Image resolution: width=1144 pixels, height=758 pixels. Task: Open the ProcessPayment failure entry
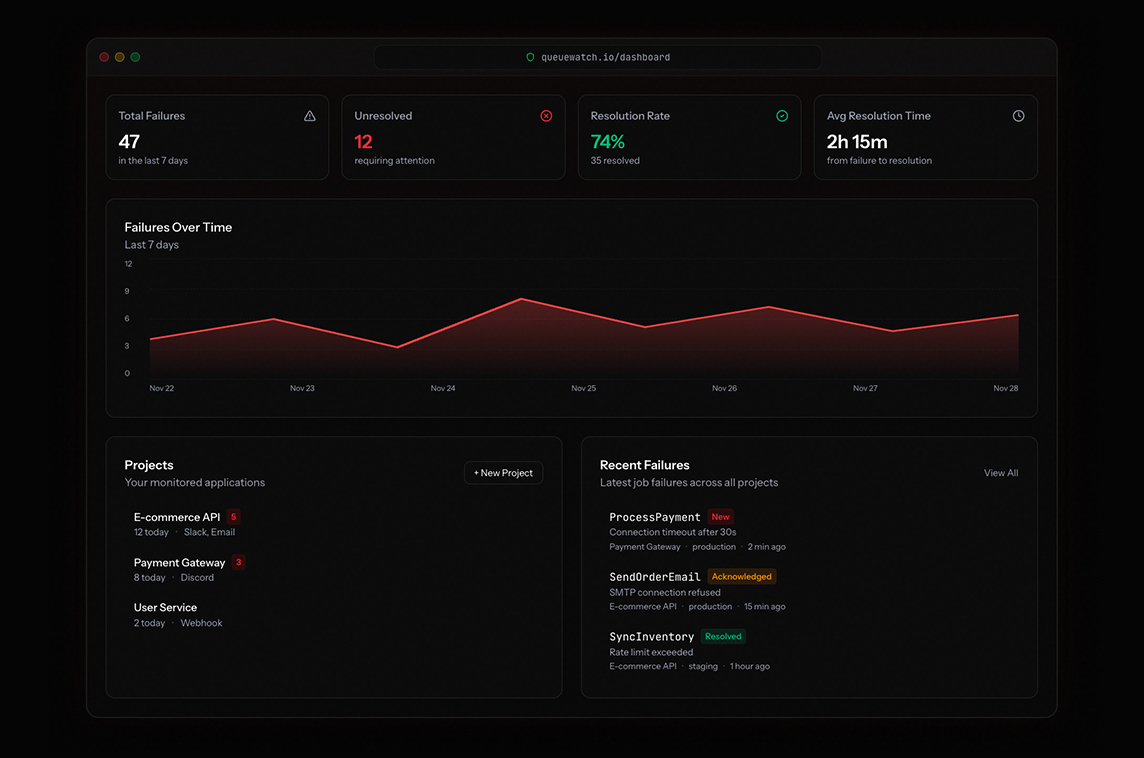click(x=655, y=518)
